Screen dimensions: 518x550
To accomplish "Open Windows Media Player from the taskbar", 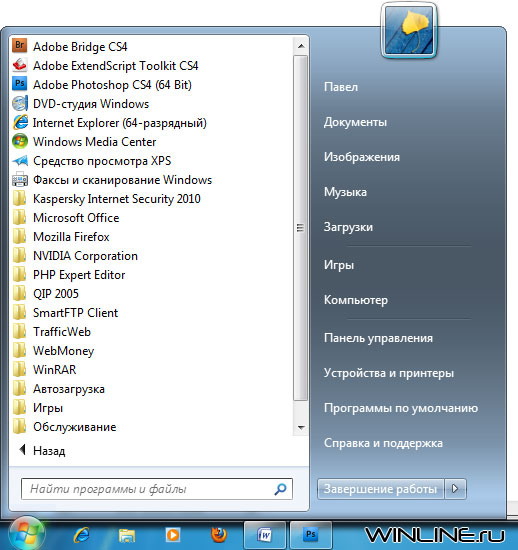I will point(173,535).
